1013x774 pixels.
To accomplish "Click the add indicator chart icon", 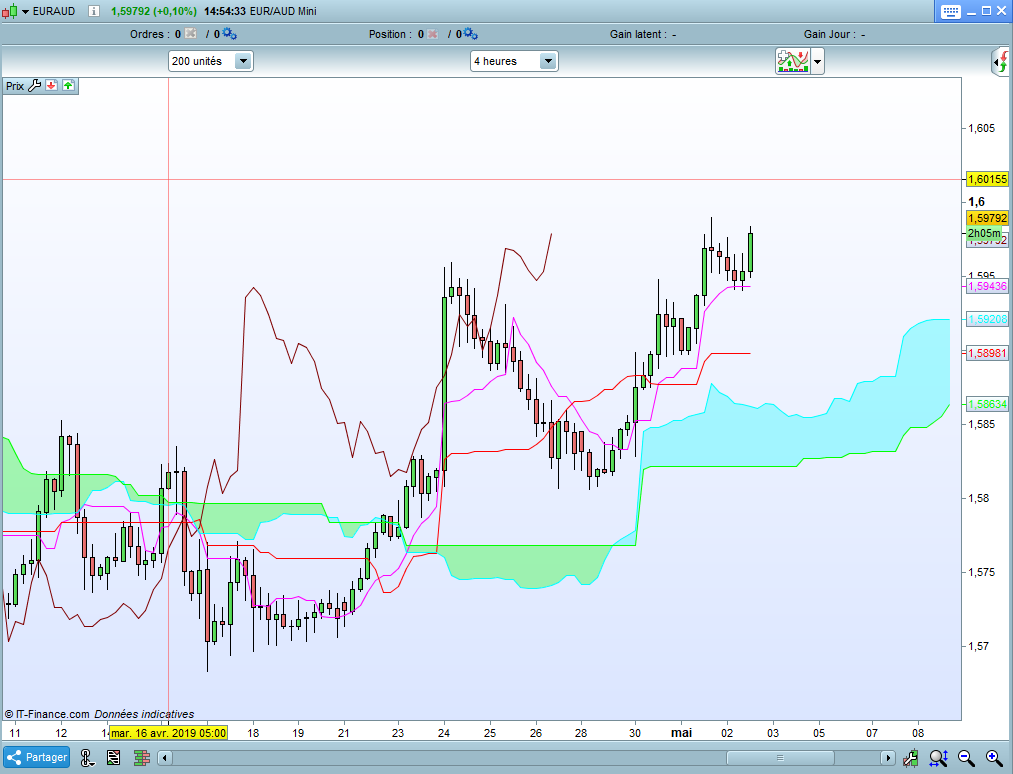I will [793, 62].
